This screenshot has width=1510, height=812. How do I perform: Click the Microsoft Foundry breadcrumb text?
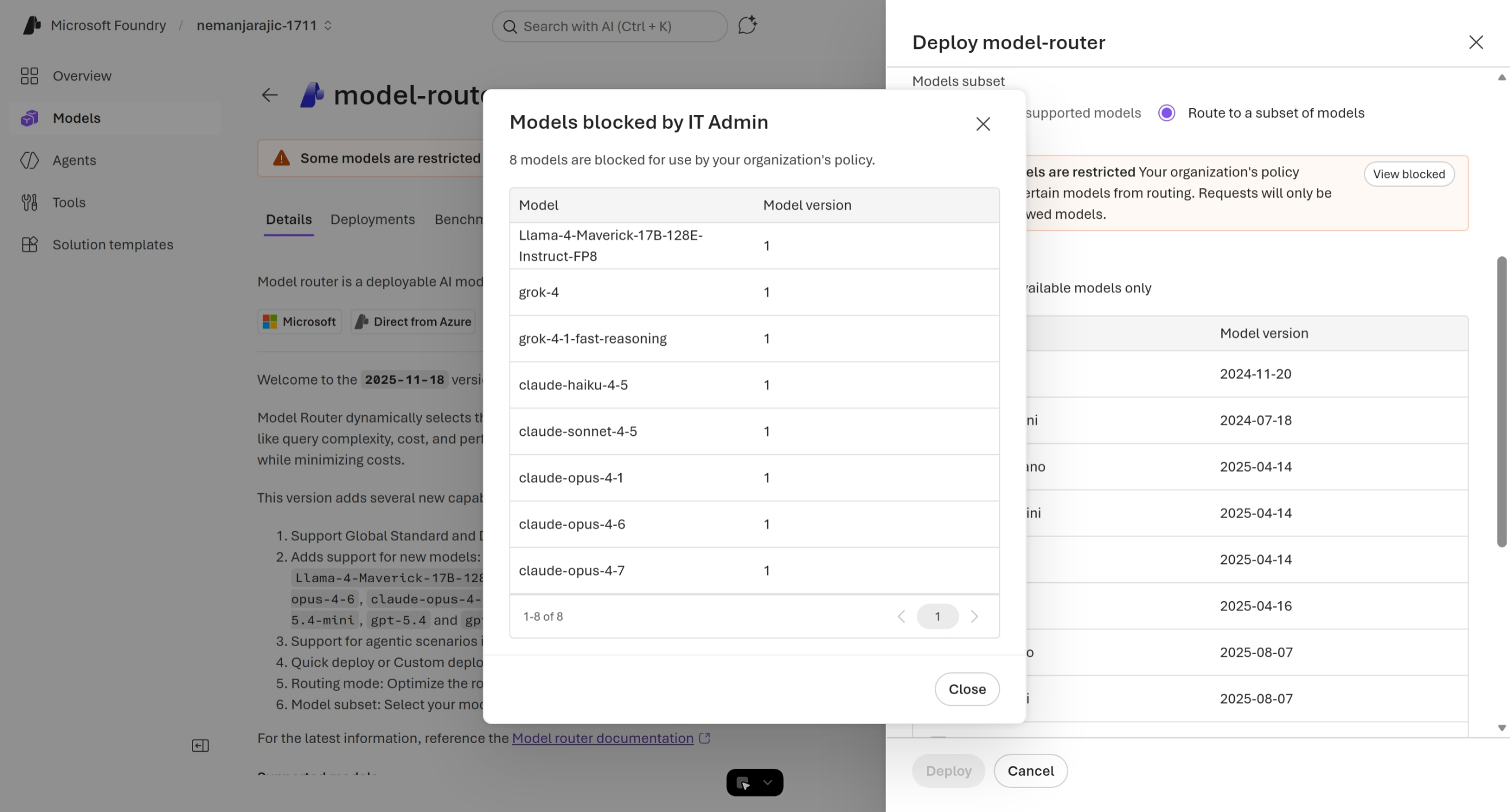109,25
